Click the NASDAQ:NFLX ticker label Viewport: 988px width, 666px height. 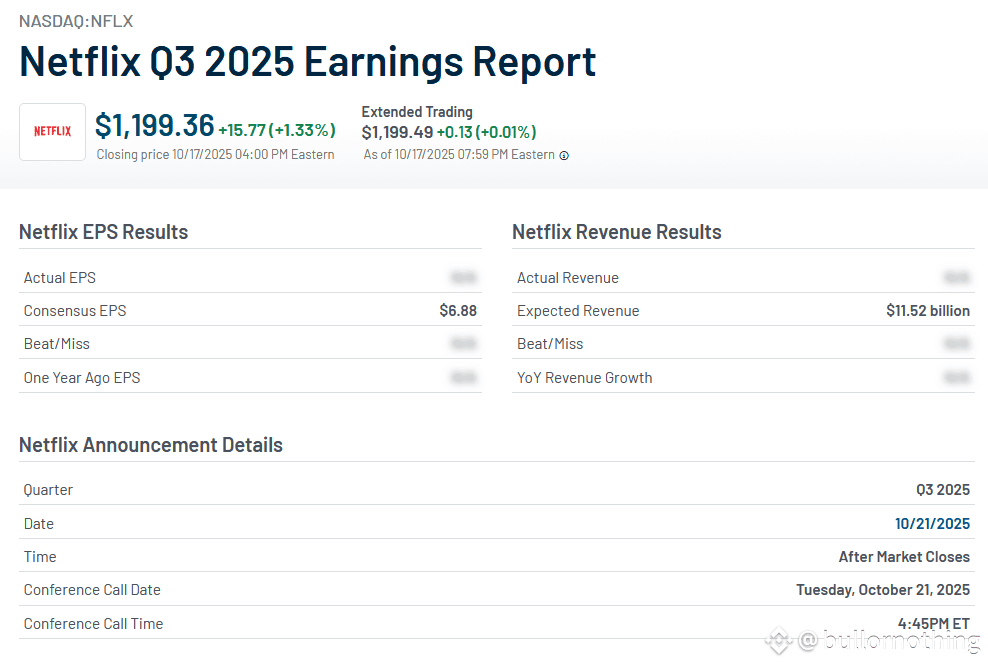click(x=76, y=21)
